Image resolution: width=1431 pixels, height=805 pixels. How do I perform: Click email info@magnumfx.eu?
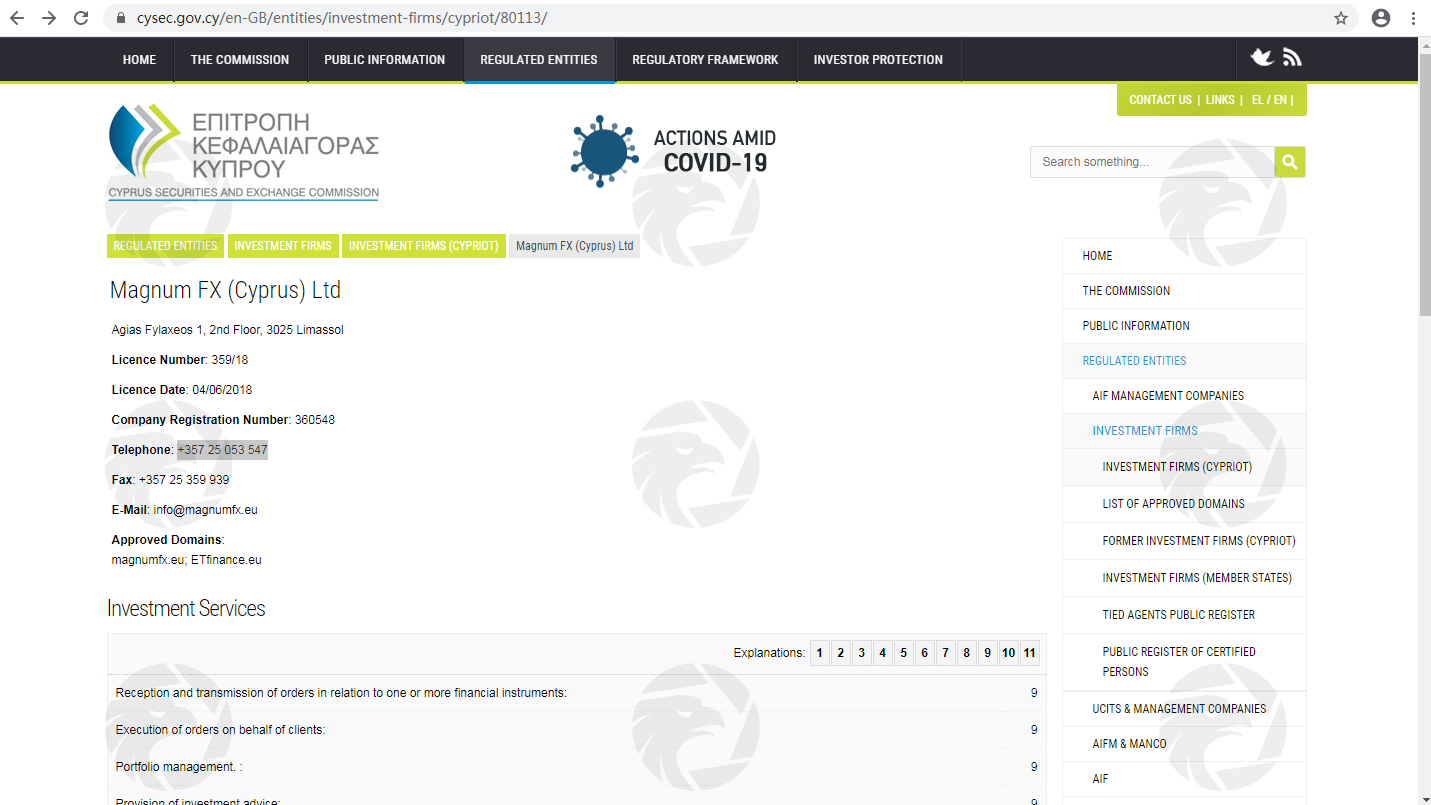pos(205,510)
